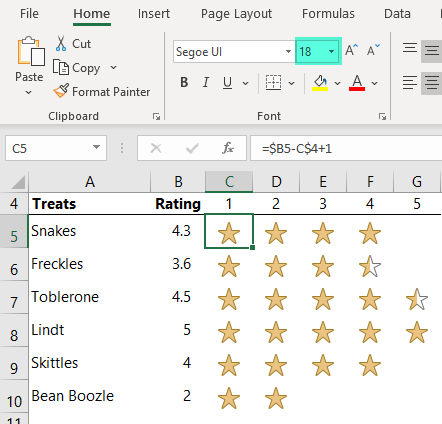Expand underline style options
Image resolution: width=442 pixels, height=424 pixels.
pos(245,83)
